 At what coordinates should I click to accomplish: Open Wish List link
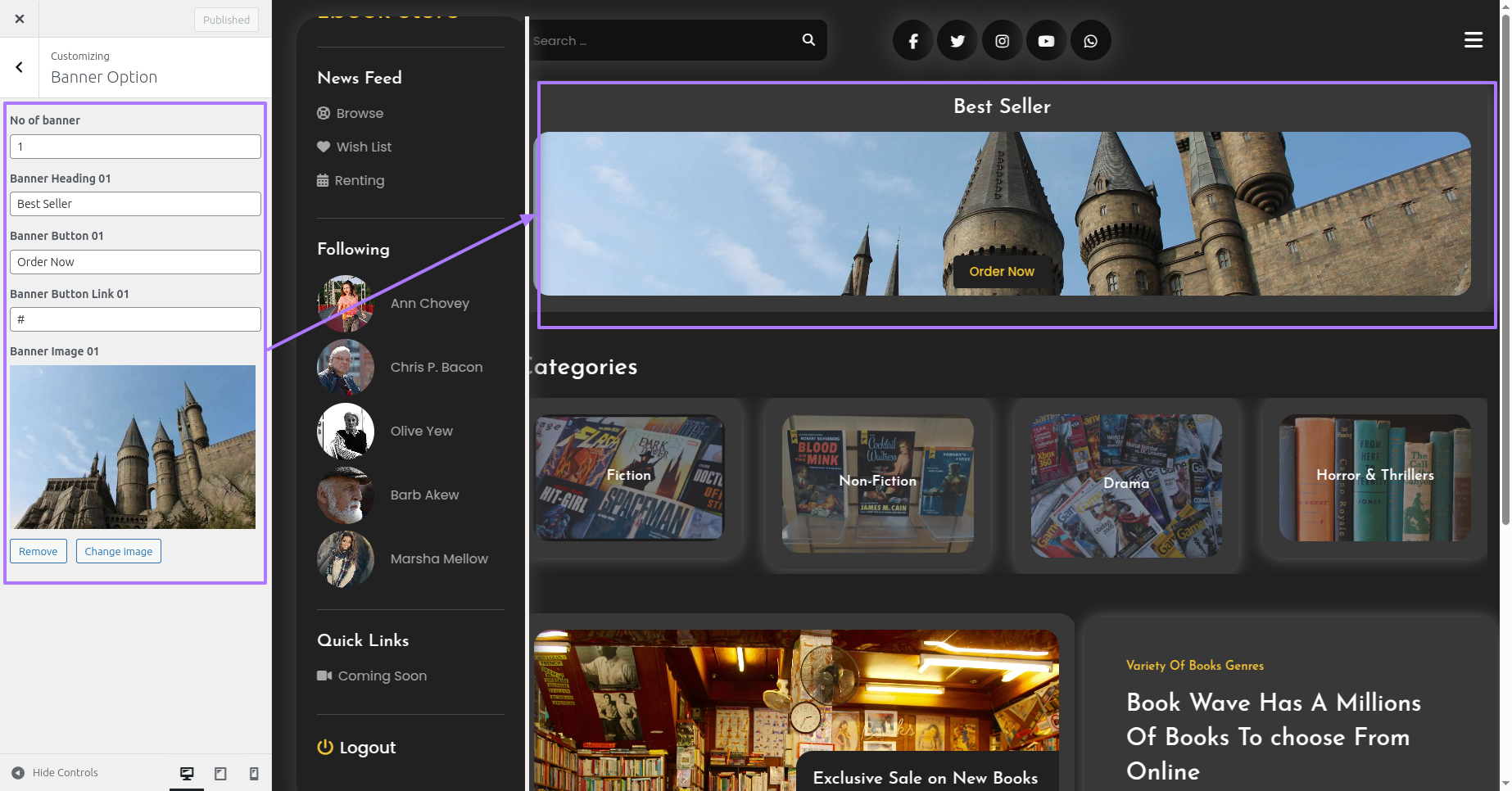364,147
